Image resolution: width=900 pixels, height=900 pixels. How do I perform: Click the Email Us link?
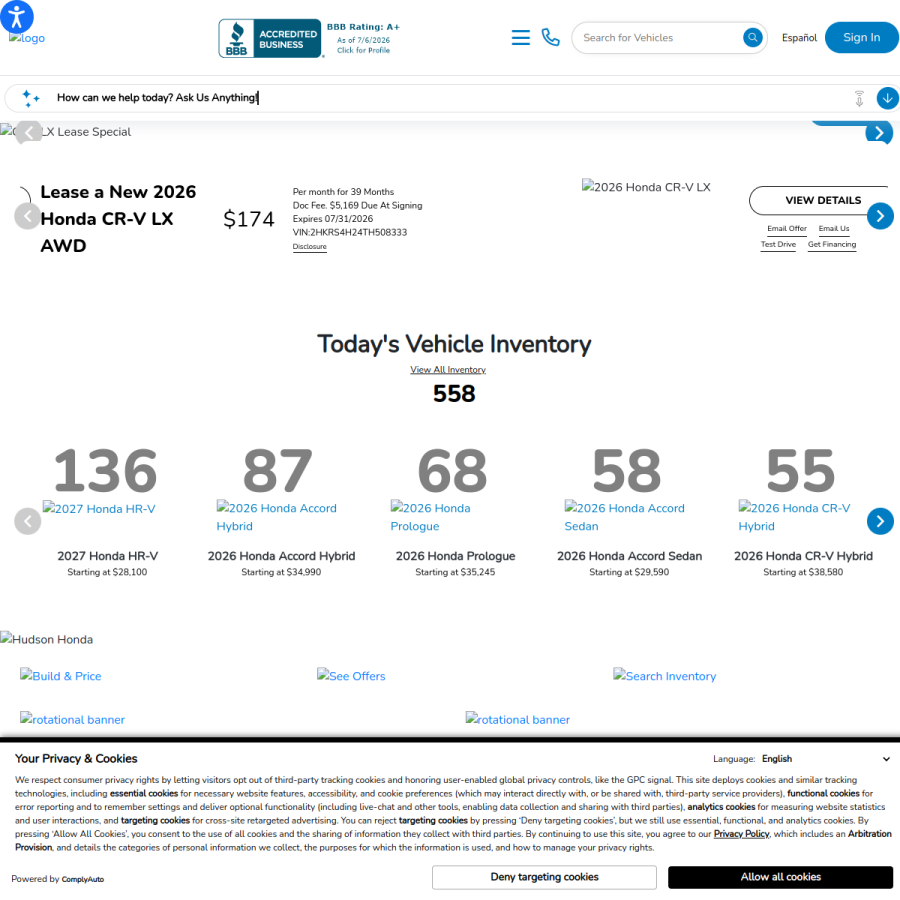tap(833, 228)
